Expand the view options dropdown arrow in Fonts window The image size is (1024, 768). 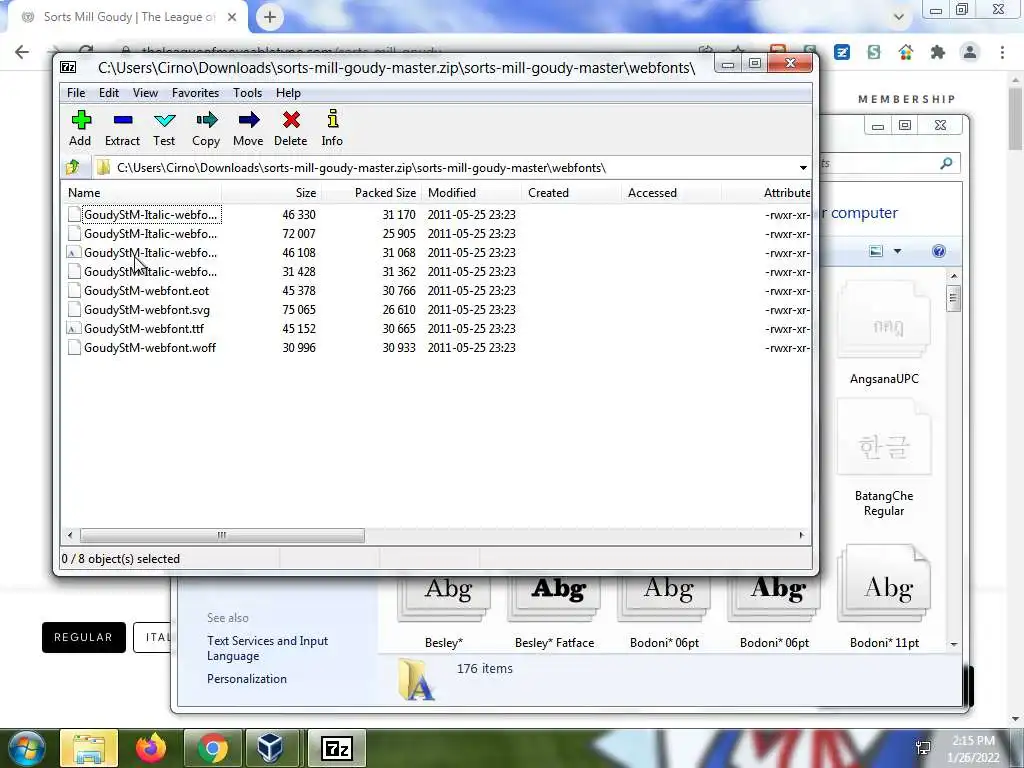click(x=897, y=251)
